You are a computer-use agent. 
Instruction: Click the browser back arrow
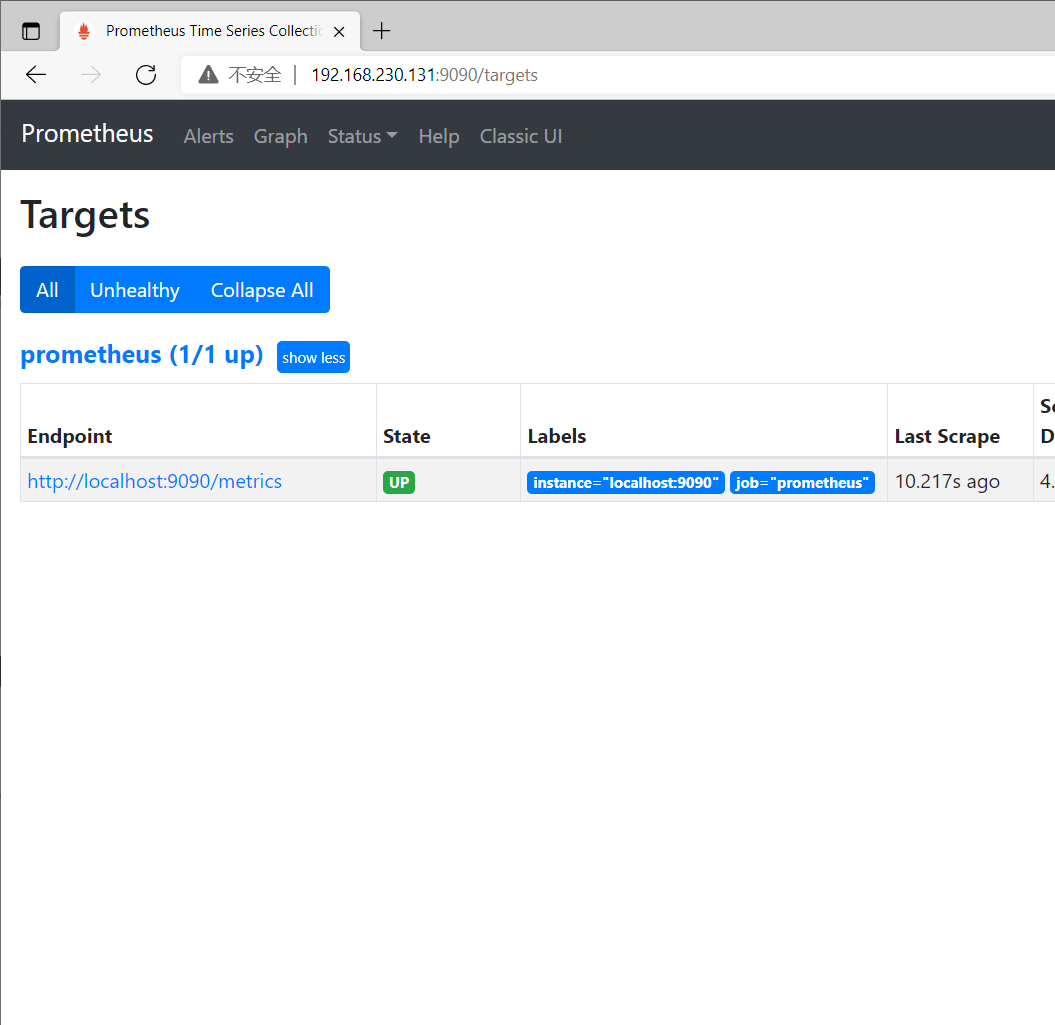36,75
